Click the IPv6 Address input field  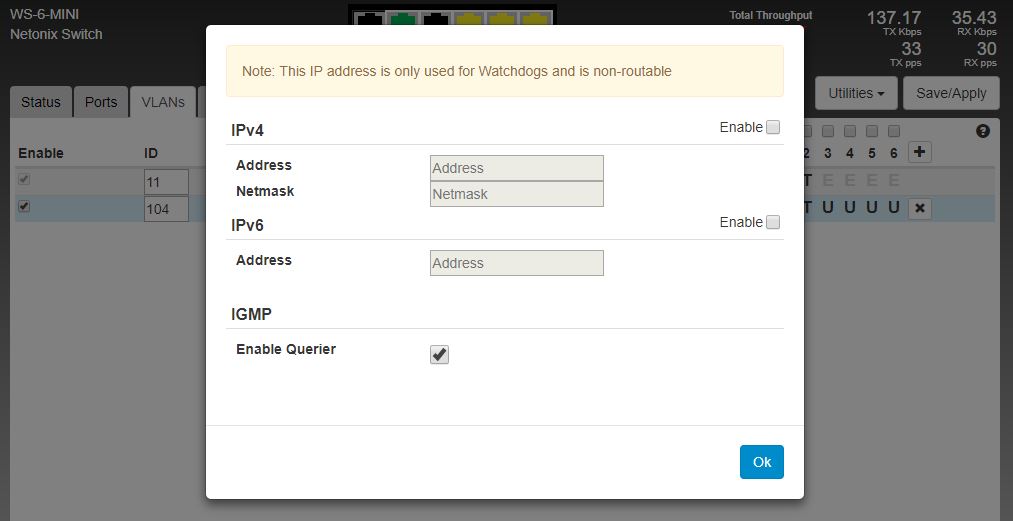tap(516, 263)
